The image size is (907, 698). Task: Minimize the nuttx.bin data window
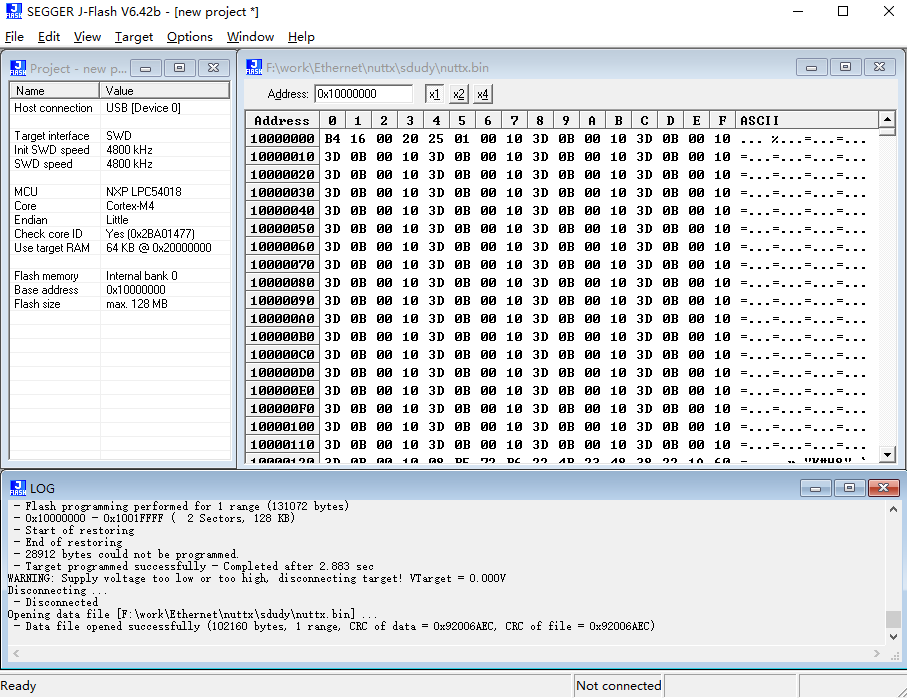point(812,67)
